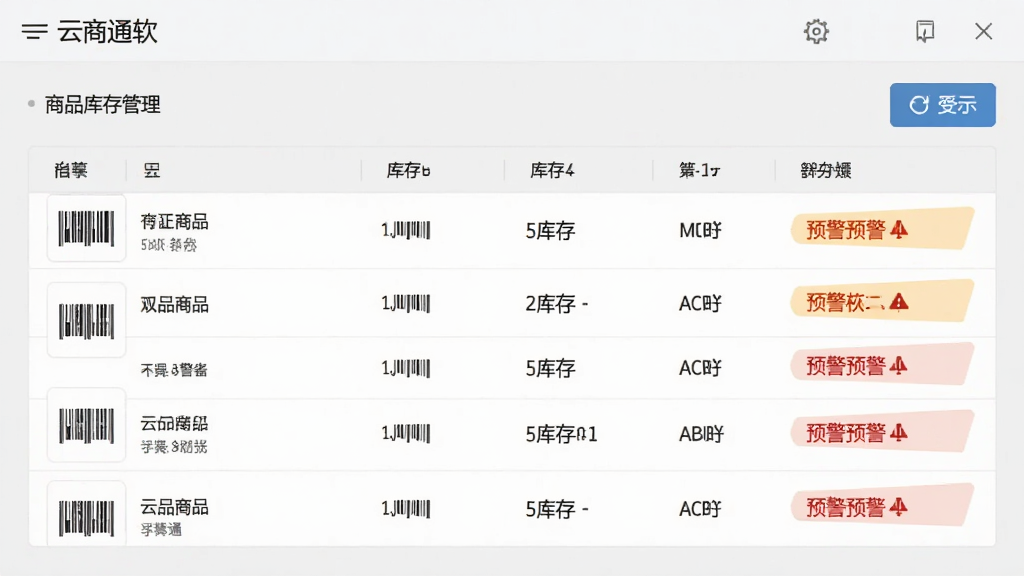Image resolution: width=1024 pixels, height=576 pixels.
Task: Open the hamburger menu beside 云商通软
Action: click(x=34, y=31)
